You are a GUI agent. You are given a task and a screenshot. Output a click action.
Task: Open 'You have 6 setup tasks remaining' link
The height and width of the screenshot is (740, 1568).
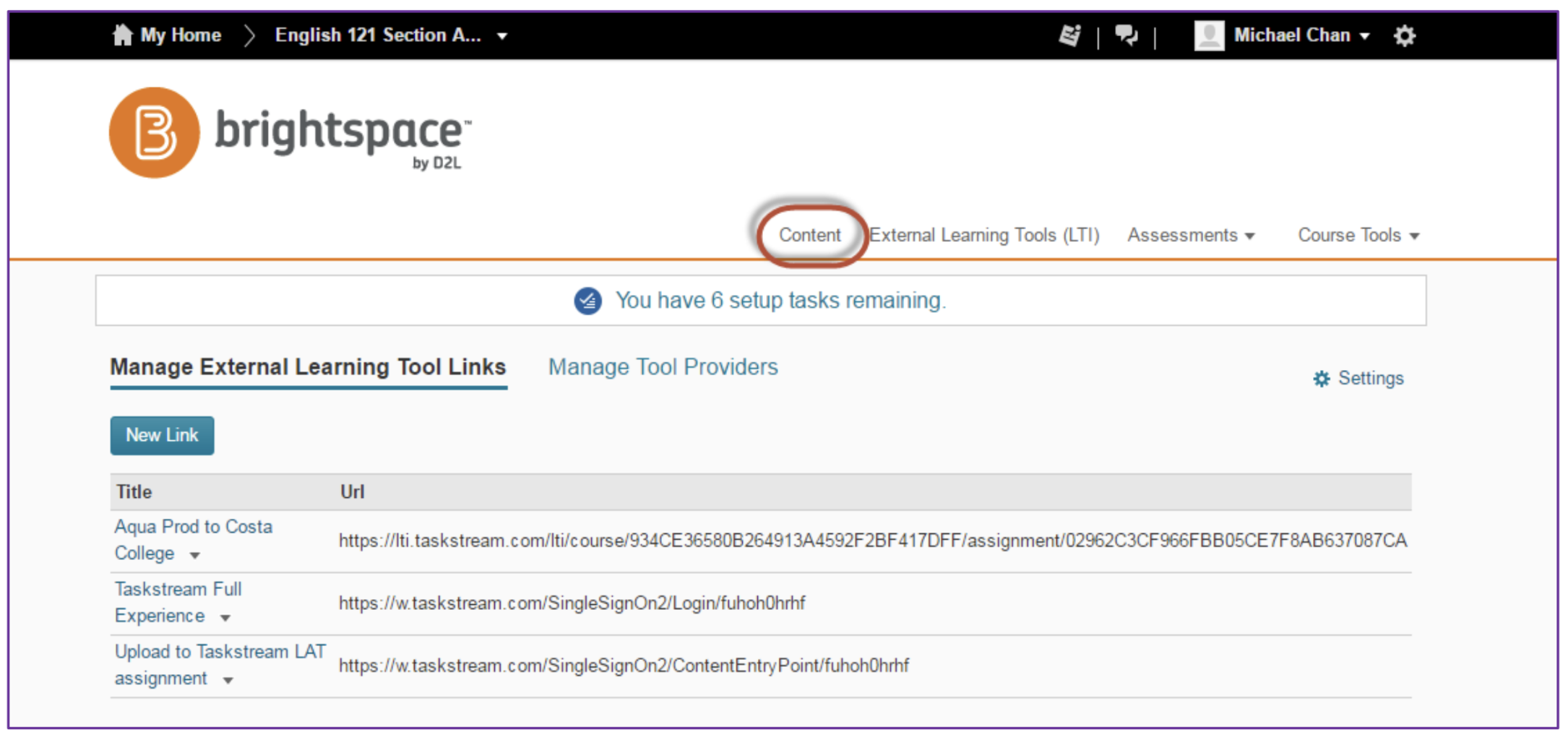click(780, 300)
